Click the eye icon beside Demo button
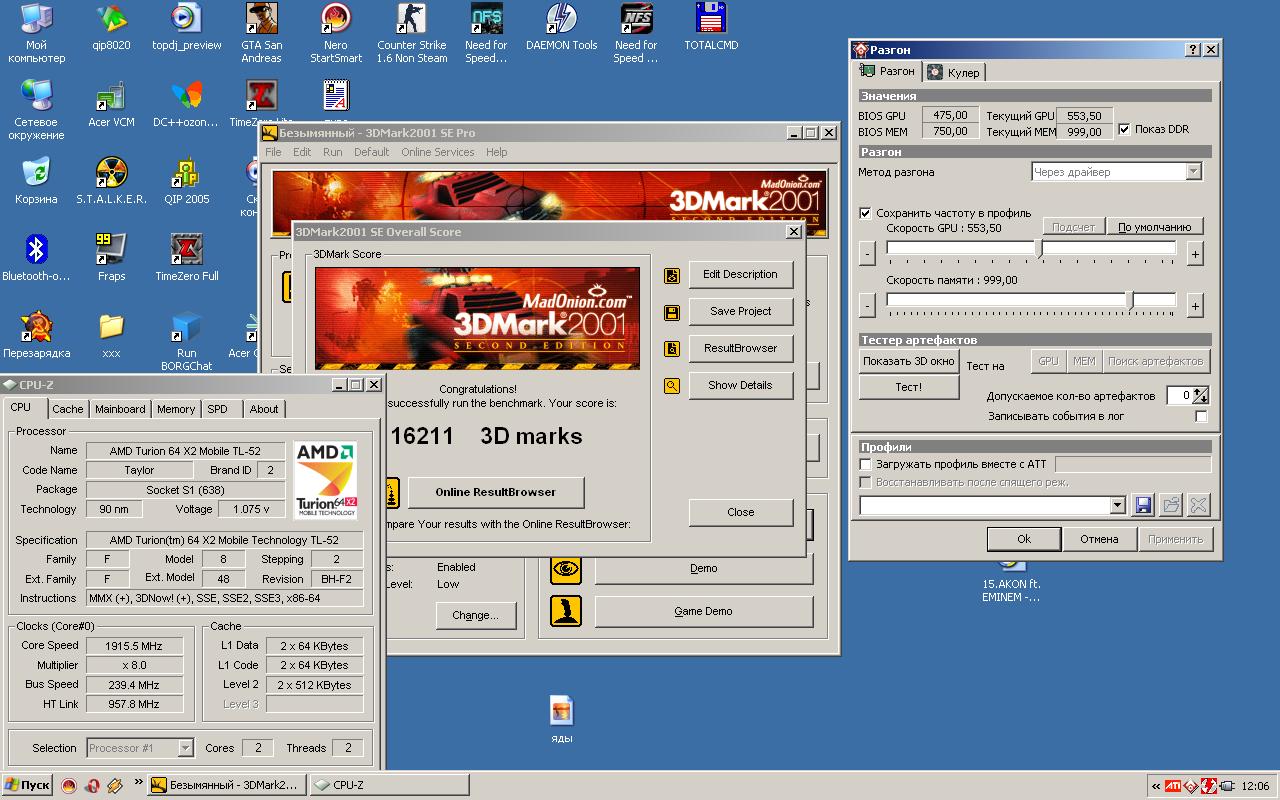1280x800 pixels. 566,569
